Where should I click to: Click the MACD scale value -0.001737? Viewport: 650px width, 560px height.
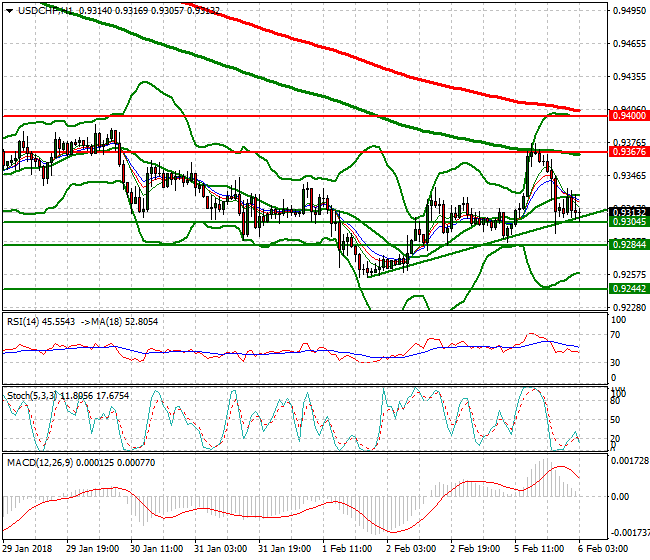[x=630, y=532]
